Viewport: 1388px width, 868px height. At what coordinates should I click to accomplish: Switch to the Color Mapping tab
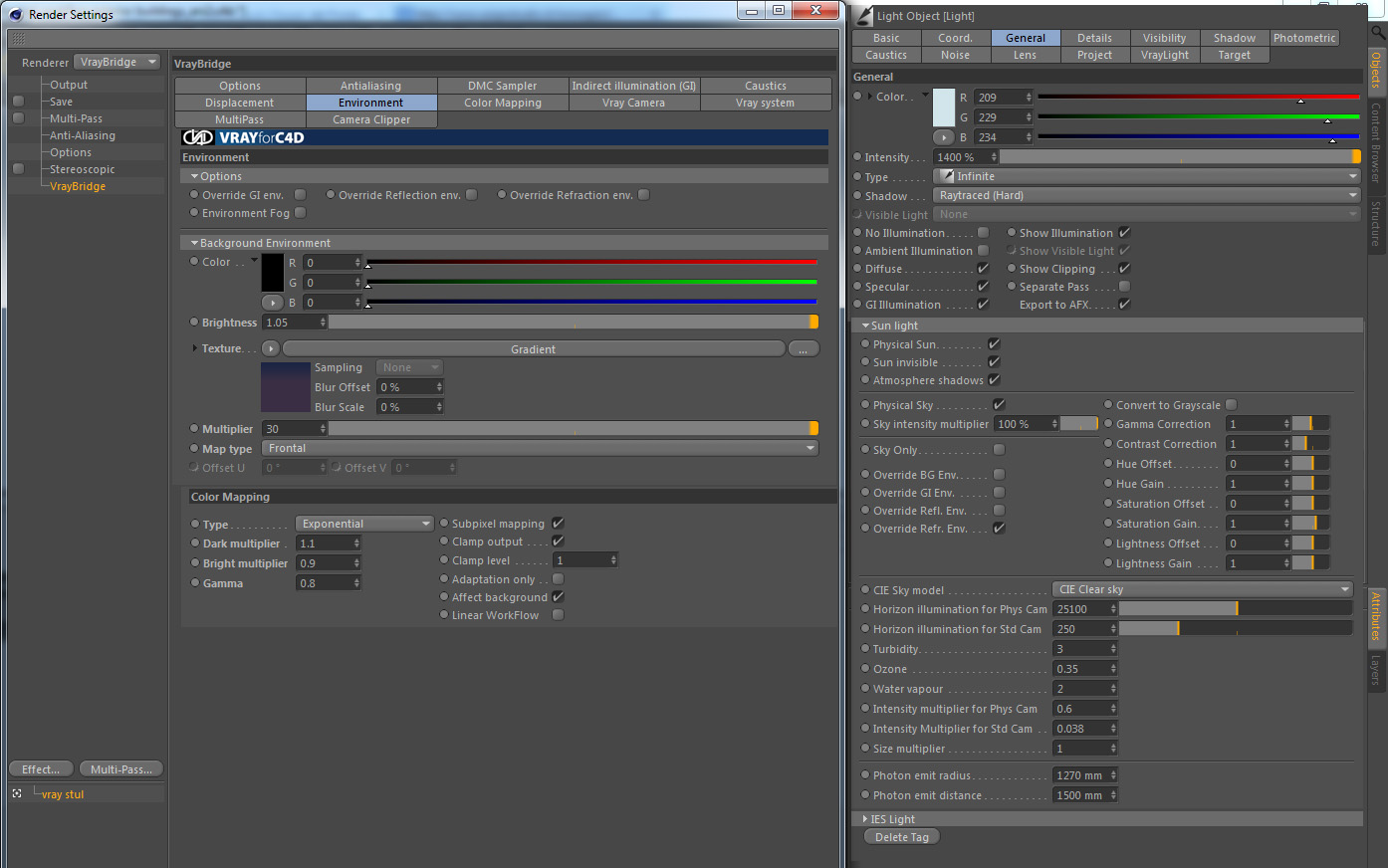[x=503, y=103]
